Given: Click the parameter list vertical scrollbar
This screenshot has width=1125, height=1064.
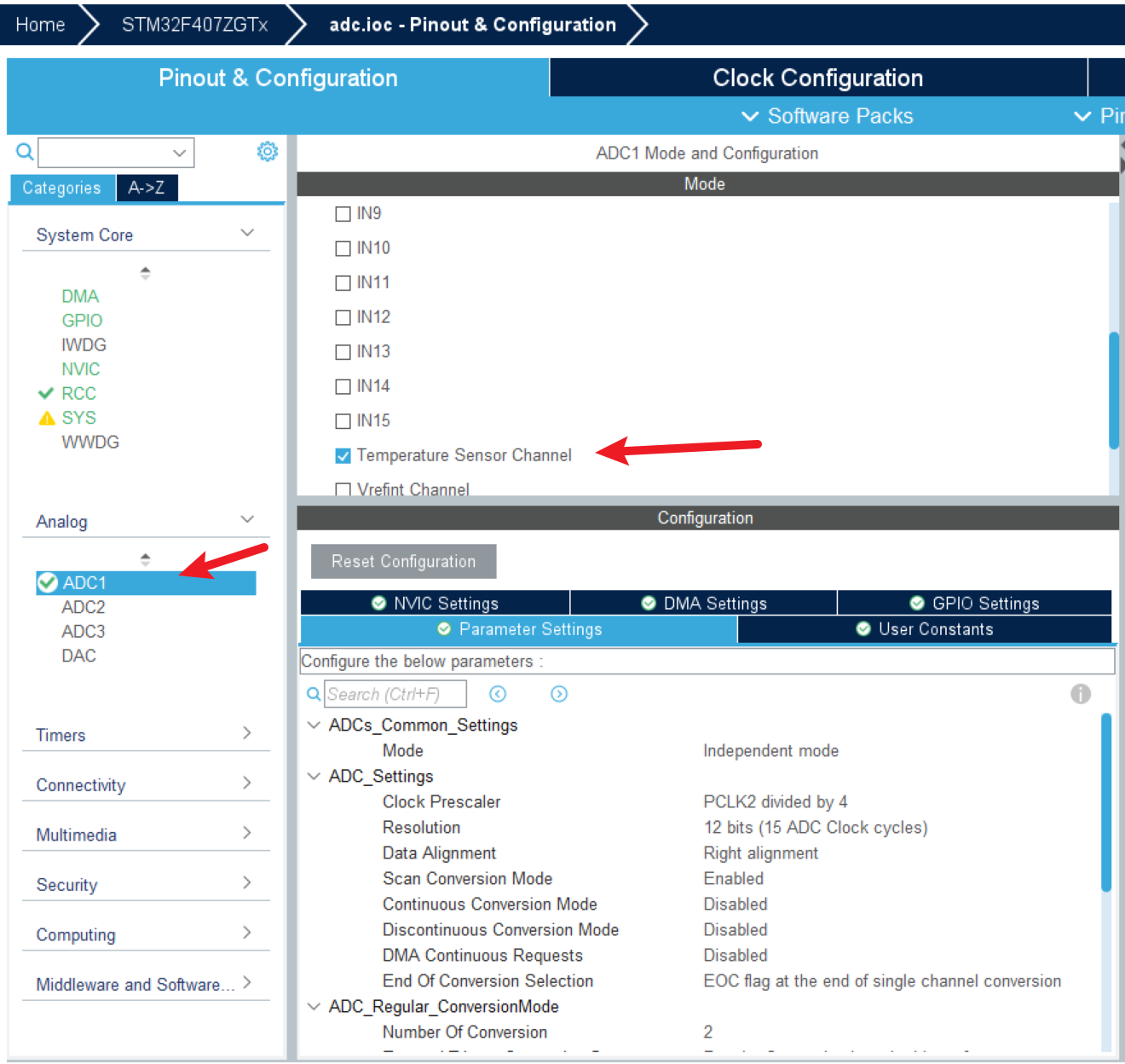Looking at the screenshot, I should [x=1106, y=801].
